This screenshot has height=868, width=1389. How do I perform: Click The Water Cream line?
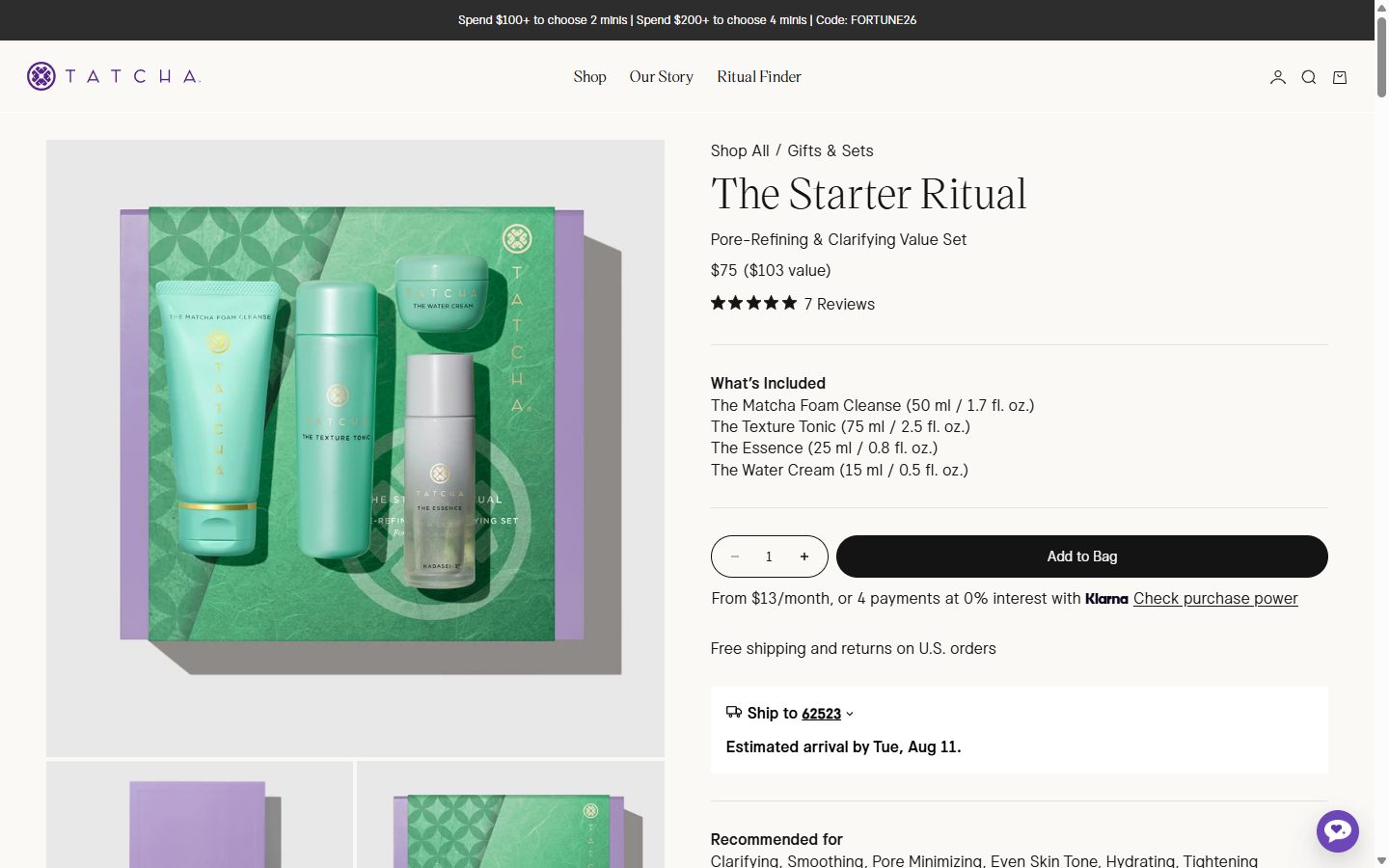[x=839, y=470]
